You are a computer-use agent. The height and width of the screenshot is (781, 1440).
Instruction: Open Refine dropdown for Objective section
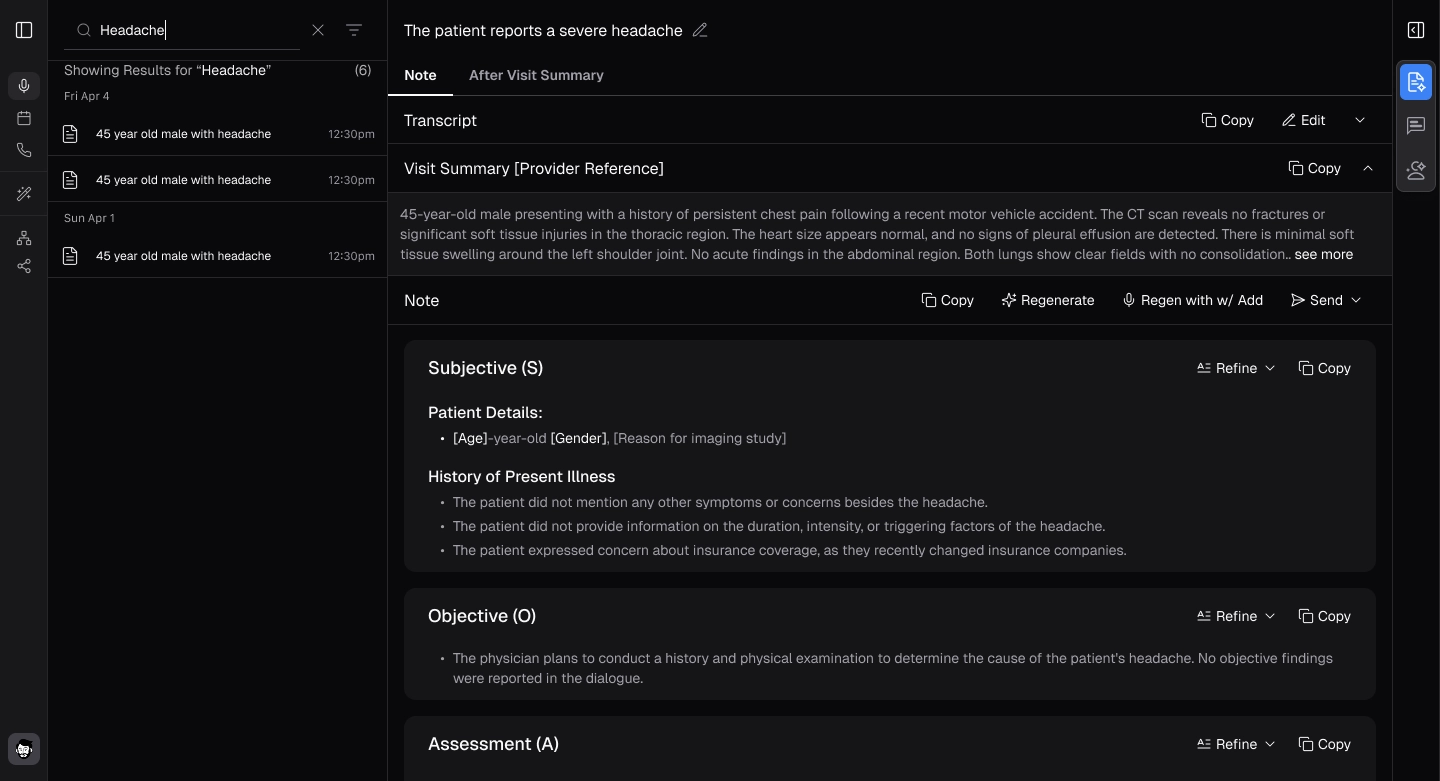coord(1236,616)
